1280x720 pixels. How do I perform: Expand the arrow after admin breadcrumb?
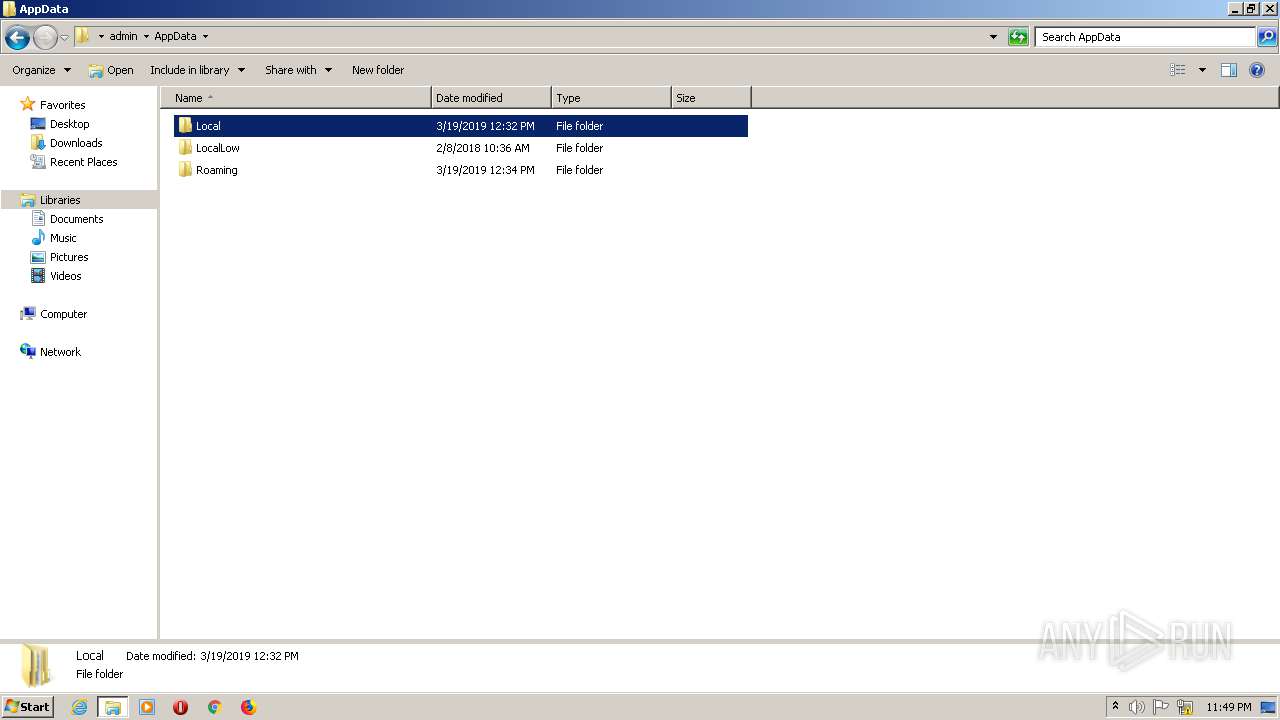(146, 36)
